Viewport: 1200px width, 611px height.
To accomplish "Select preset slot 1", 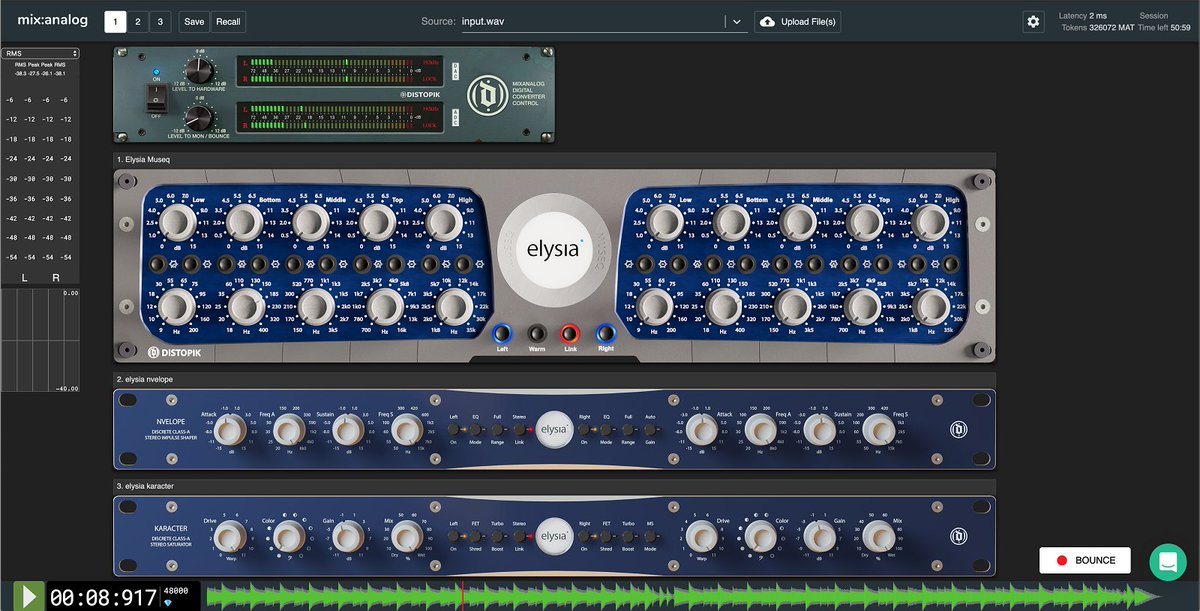I will coord(115,21).
